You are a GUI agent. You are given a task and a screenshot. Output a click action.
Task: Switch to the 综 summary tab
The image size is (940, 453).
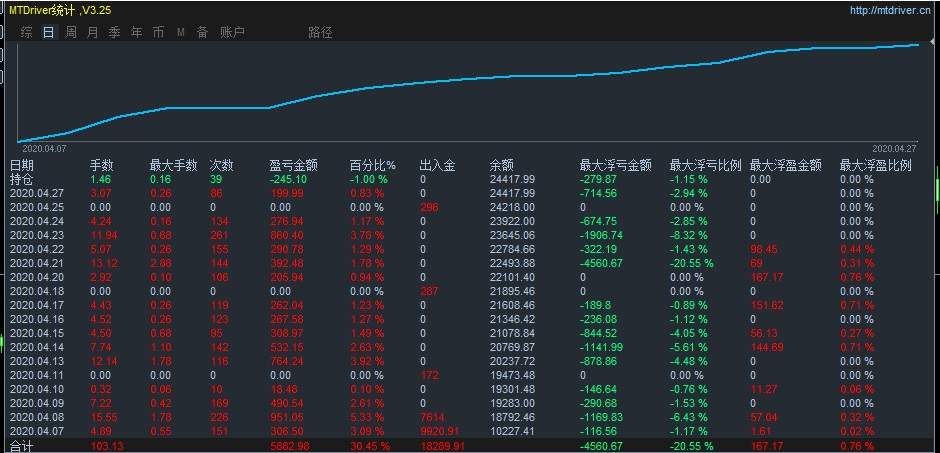pos(26,32)
